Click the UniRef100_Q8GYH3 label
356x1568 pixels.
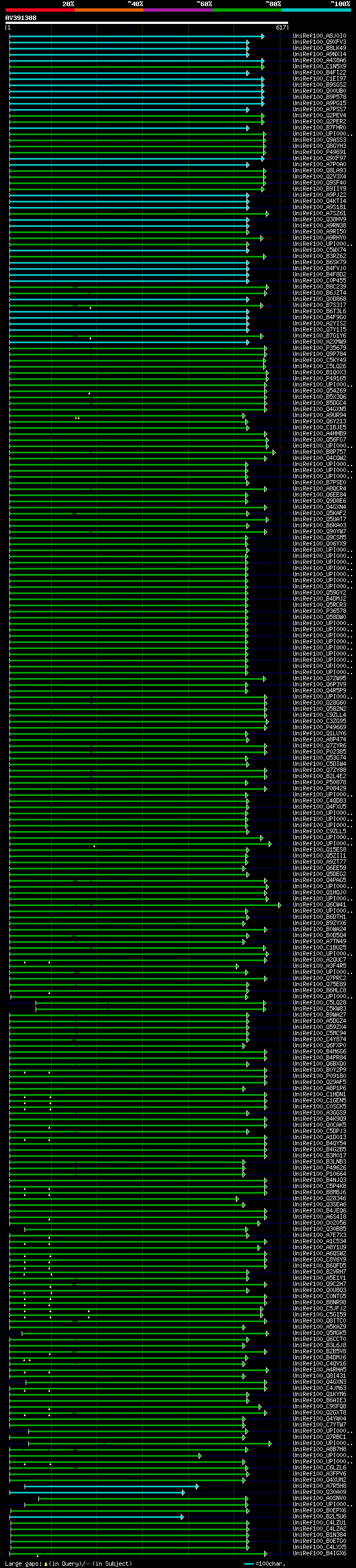point(319,146)
